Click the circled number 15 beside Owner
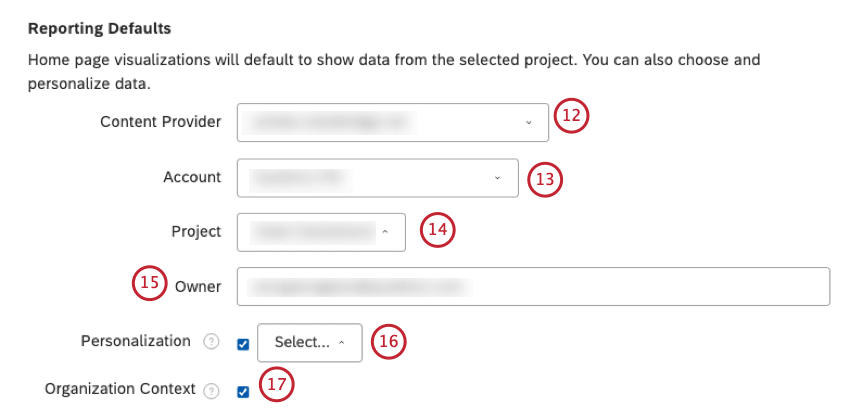The height and width of the screenshot is (420, 850). 150,283
